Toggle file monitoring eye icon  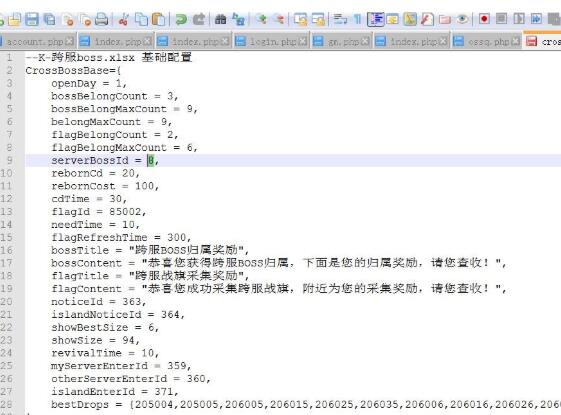[x=462, y=19]
